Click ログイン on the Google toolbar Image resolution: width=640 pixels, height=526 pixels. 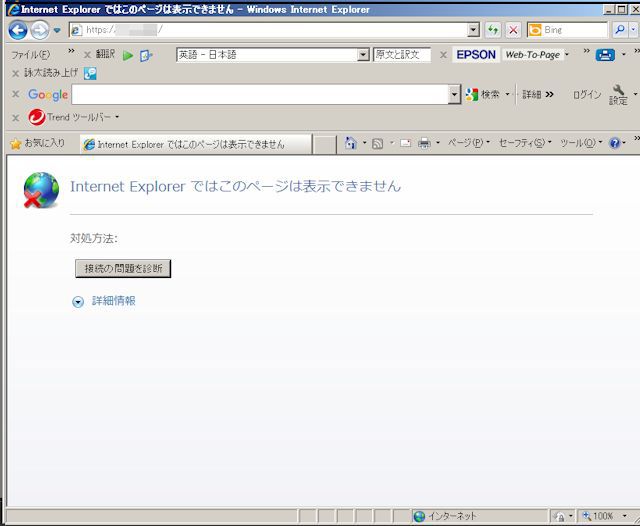[x=587, y=95]
